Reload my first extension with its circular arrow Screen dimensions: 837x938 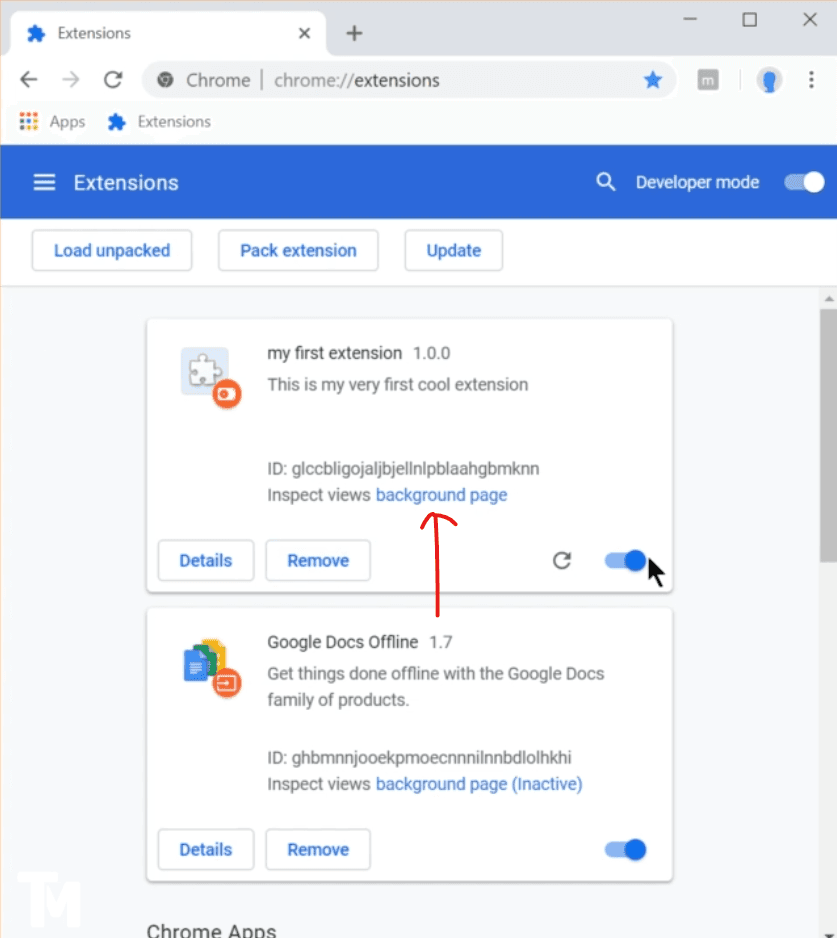coord(562,561)
